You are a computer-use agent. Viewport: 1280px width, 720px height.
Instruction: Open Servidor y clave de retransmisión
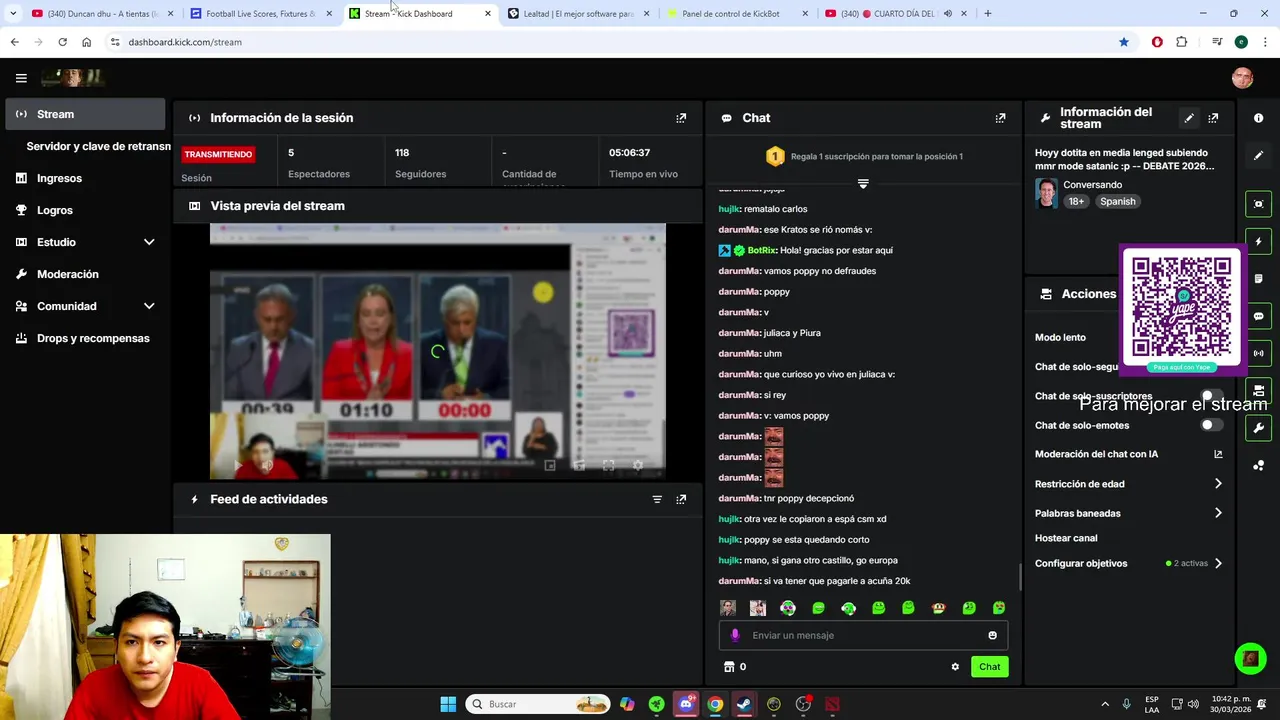coord(98,146)
